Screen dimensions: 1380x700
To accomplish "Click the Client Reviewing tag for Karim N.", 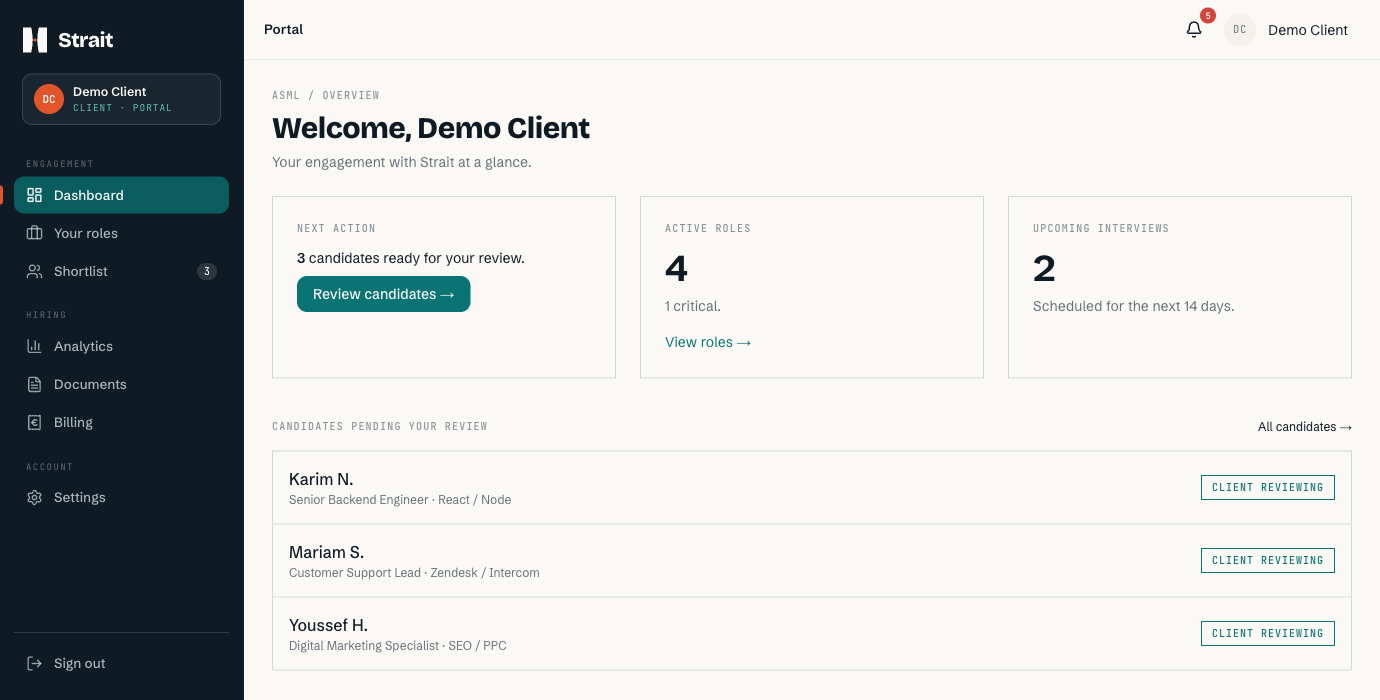I will 1268,487.
